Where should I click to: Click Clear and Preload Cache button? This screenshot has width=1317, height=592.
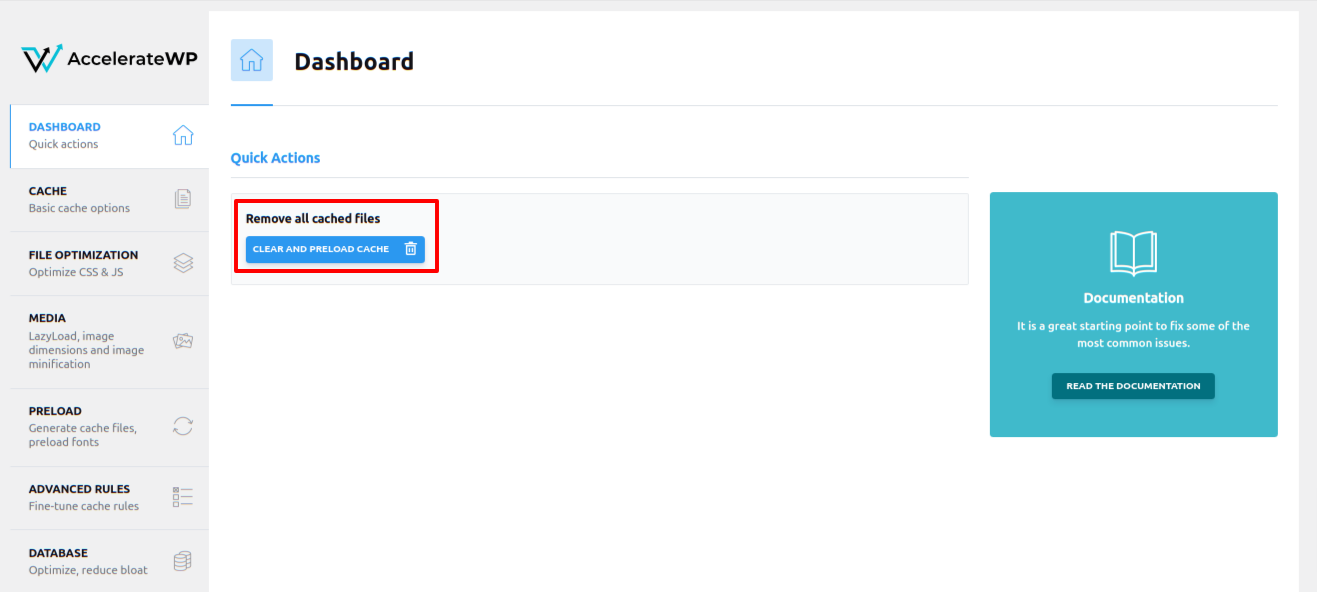tap(335, 249)
